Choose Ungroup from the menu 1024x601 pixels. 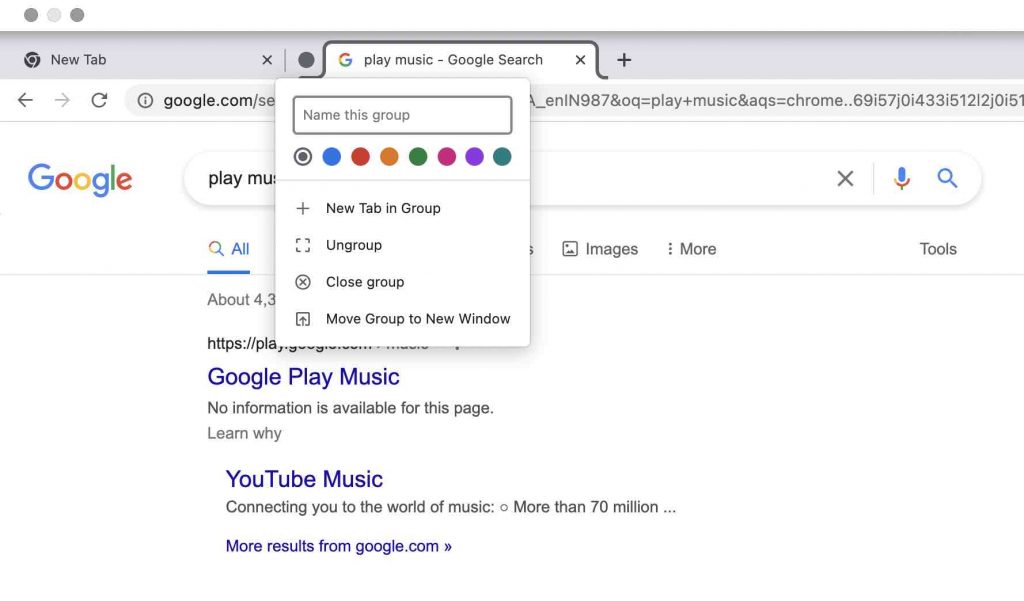click(x=354, y=245)
